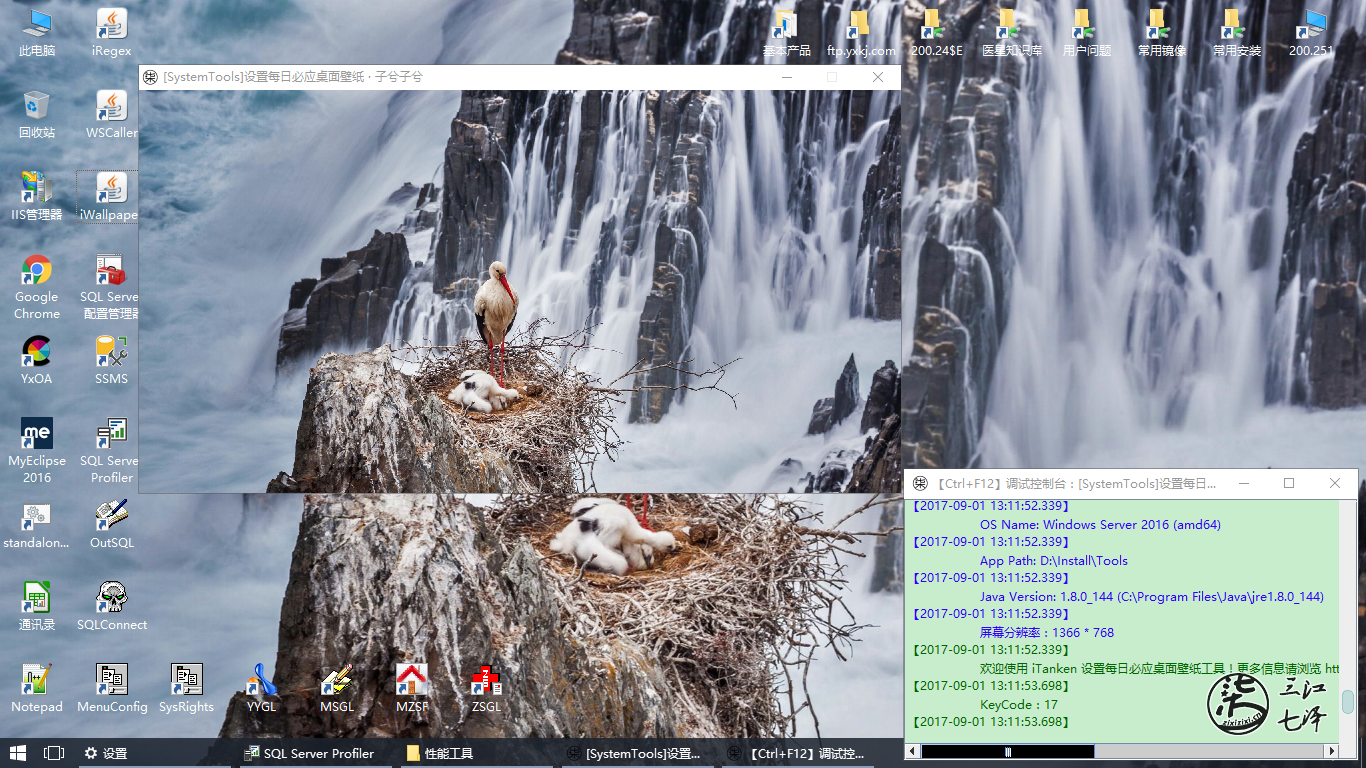This screenshot has width=1366, height=768.
Task: Open the ZSGL desktop shortcut
Action: (487, 689)
